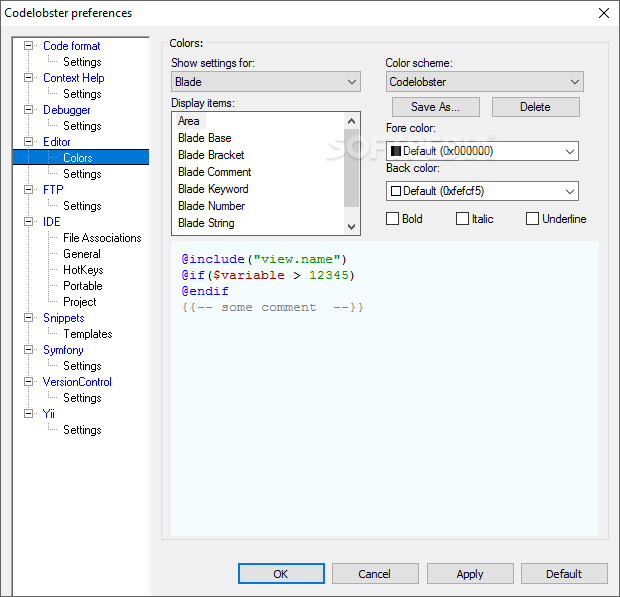620x597 pixels.
Task: Open the Fore color dropdown
Action: [482, 151]
